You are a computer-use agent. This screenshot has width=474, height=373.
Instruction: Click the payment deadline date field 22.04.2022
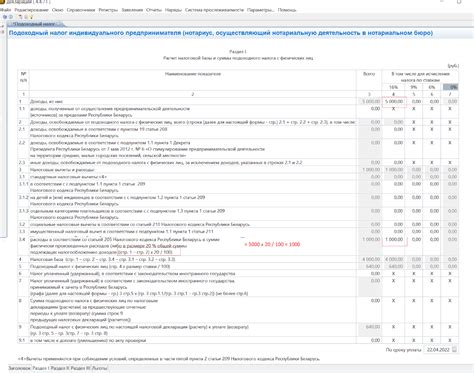(438, 350)
